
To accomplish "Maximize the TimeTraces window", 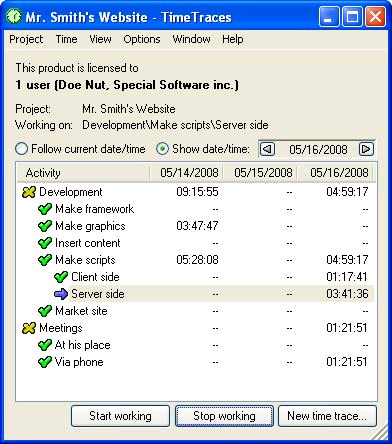I will point(352,17).
